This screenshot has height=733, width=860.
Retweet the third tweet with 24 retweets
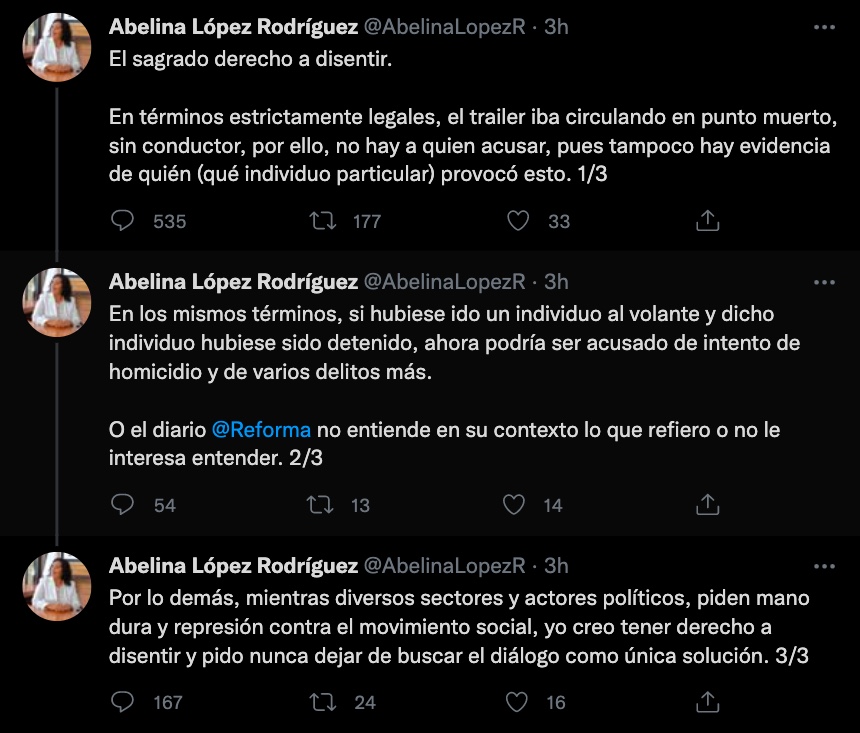pos(324,702)
